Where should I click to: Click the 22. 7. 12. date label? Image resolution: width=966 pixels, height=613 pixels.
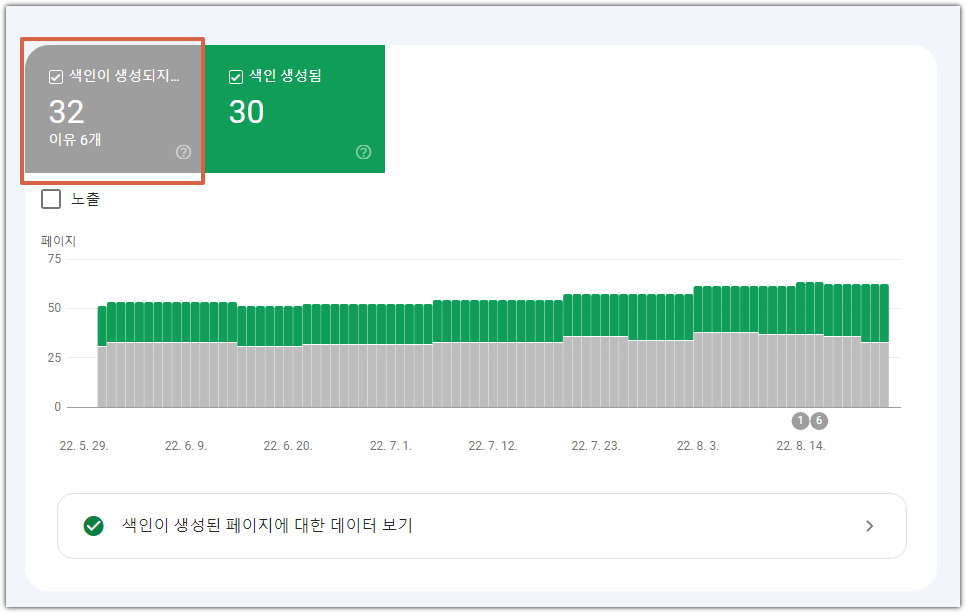[493, 446]
